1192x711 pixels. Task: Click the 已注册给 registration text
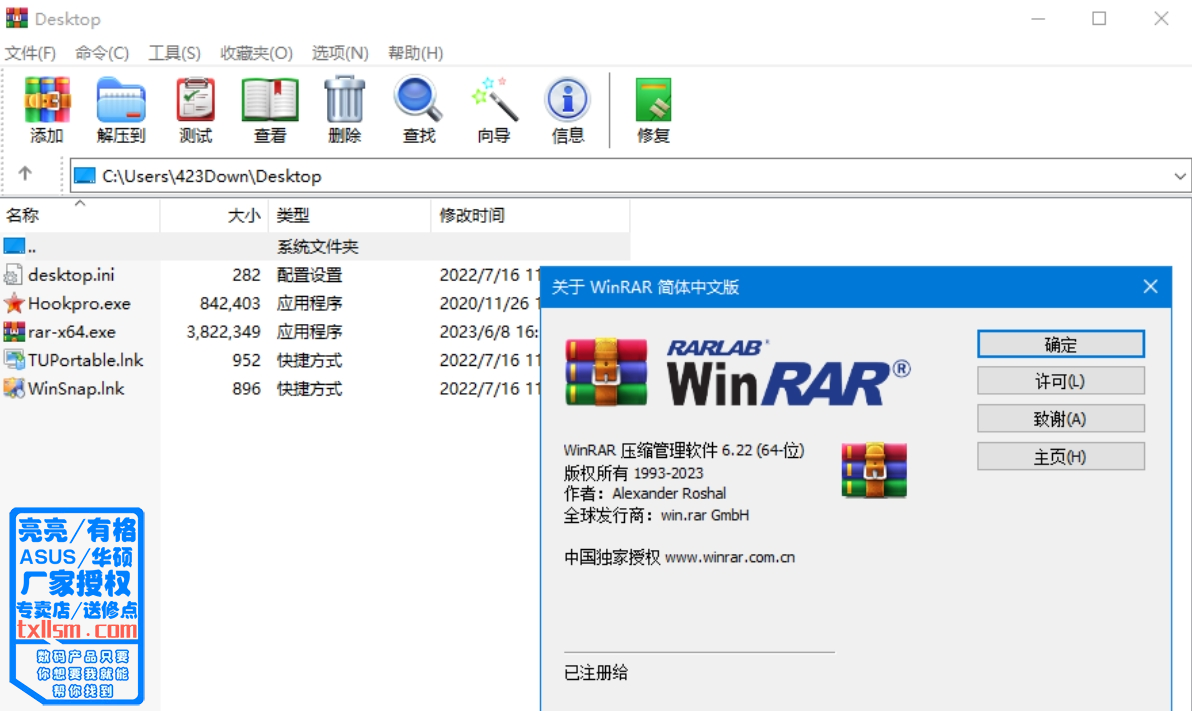click(x=596, y=672)
